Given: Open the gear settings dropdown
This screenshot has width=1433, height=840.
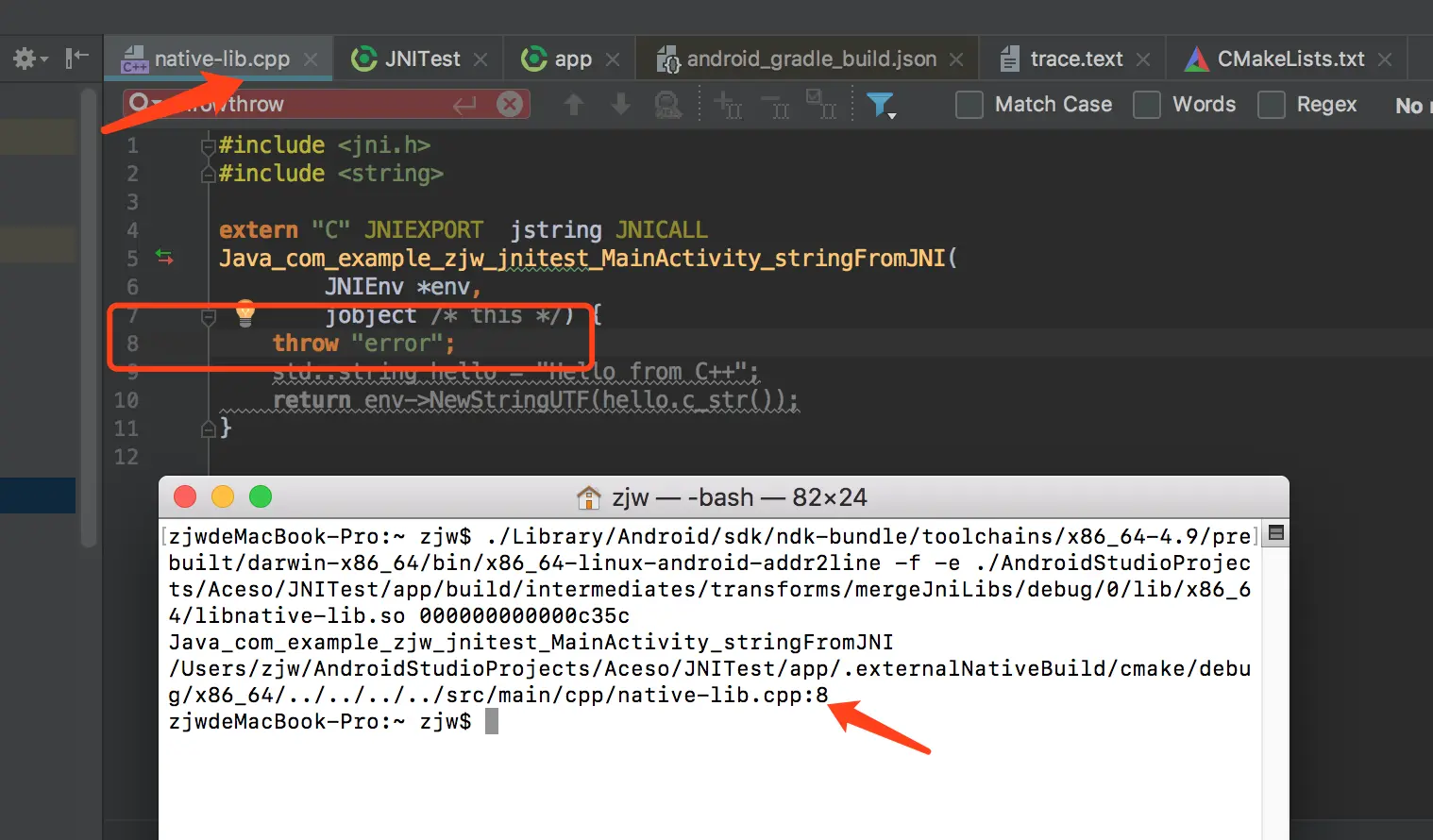Looking at the screenshot, I should pos(29,59).
